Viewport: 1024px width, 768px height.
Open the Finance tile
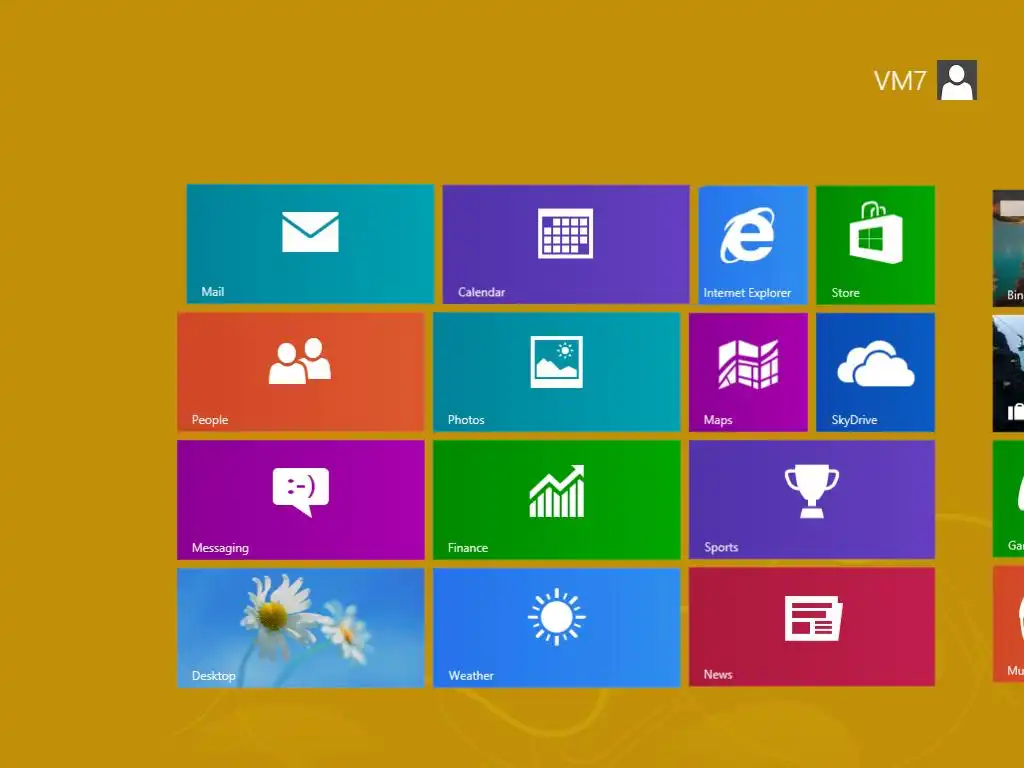click(x=557, y=500)
